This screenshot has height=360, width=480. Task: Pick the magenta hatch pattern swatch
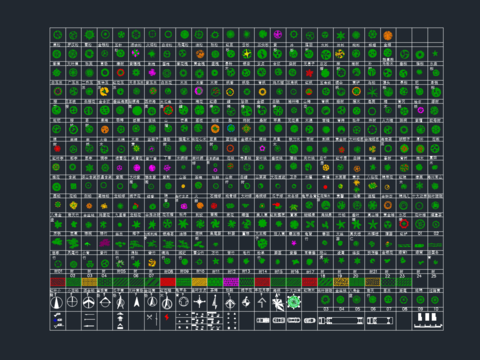(x=231, y=282)
